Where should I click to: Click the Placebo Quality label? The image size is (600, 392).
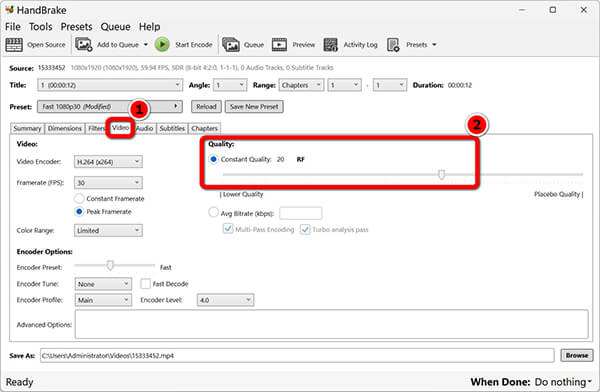point(559,194)
